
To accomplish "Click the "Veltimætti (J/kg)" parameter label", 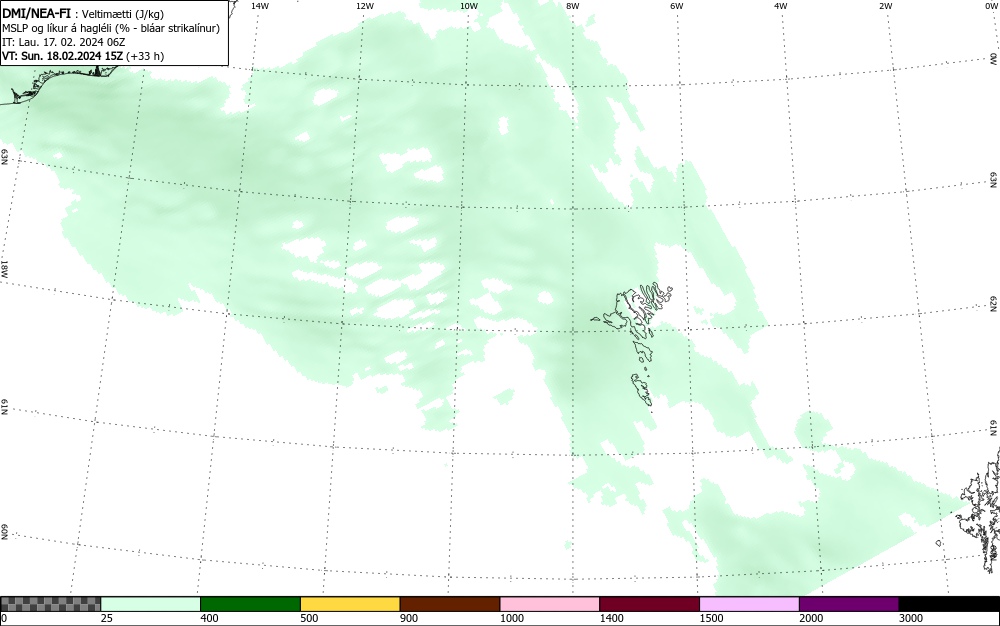I will click(123, 14).
